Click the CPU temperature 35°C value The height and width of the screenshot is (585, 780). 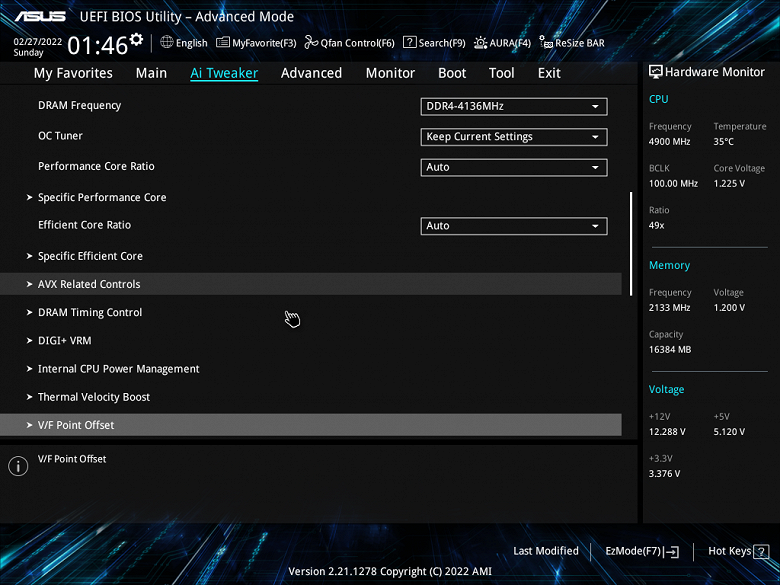click(723, 142)
